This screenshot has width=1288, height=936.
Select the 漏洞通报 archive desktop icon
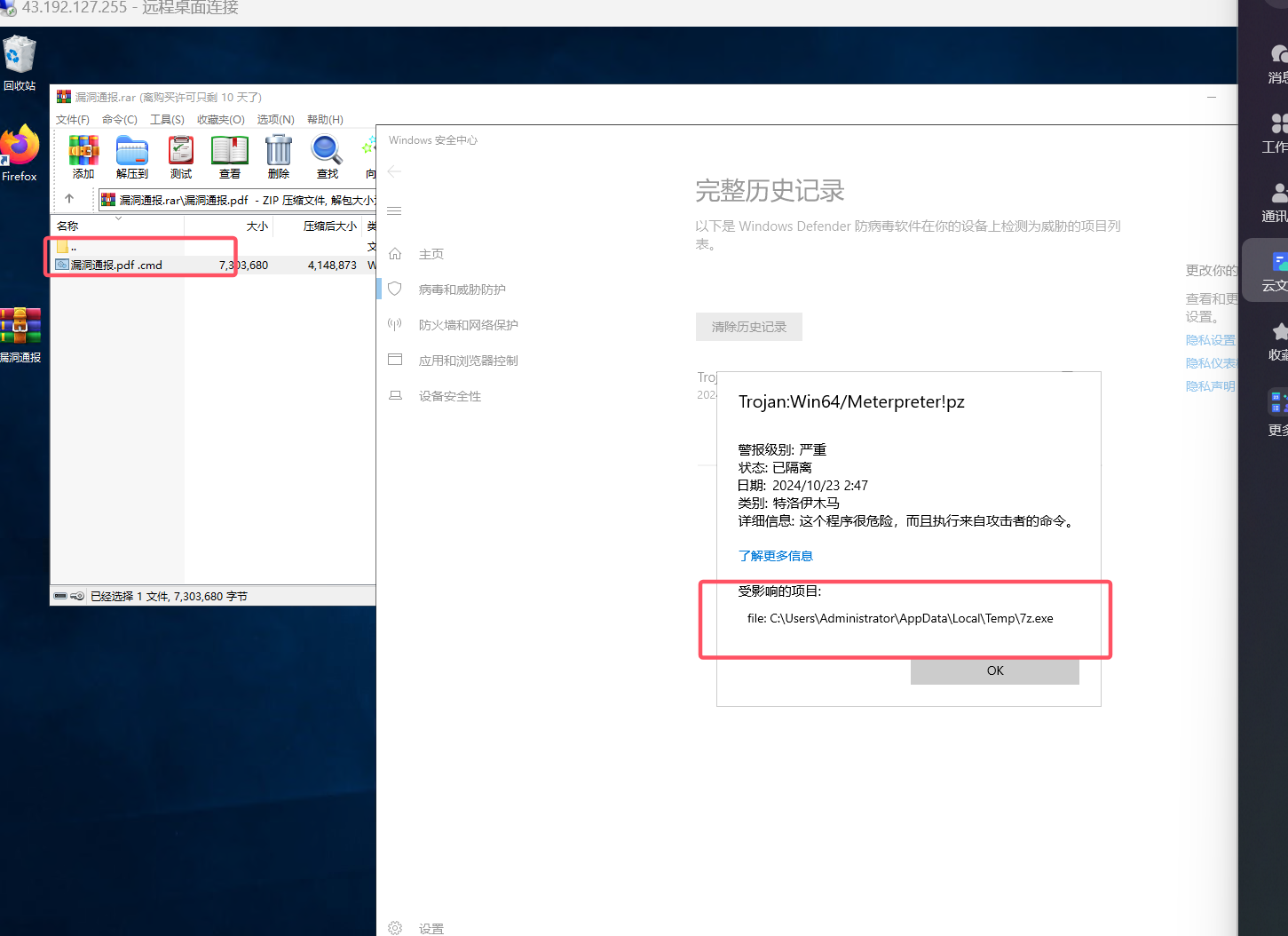point(20,326)
